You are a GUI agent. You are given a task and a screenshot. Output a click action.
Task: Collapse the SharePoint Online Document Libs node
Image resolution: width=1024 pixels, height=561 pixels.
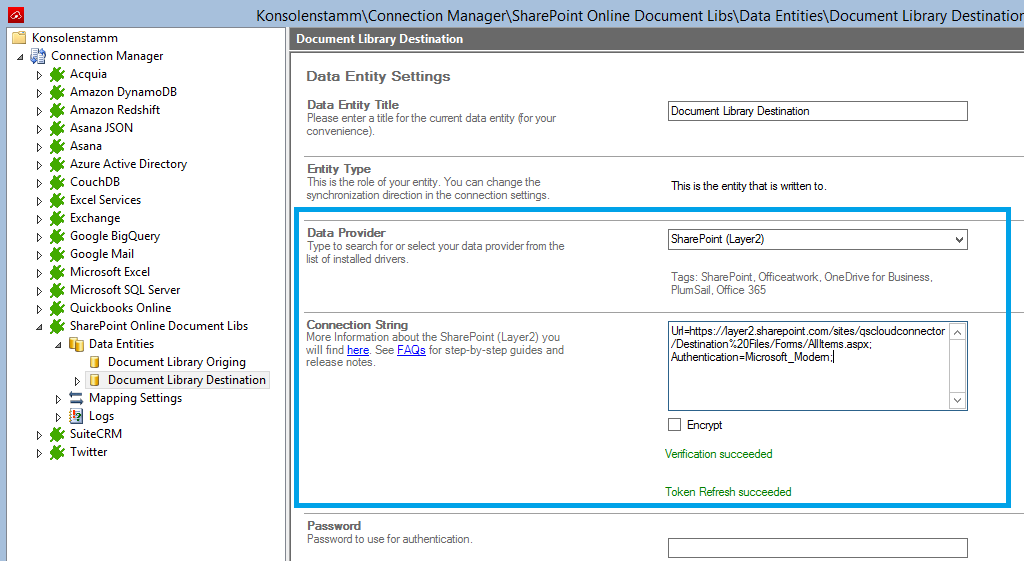click(x=40, y=327)
